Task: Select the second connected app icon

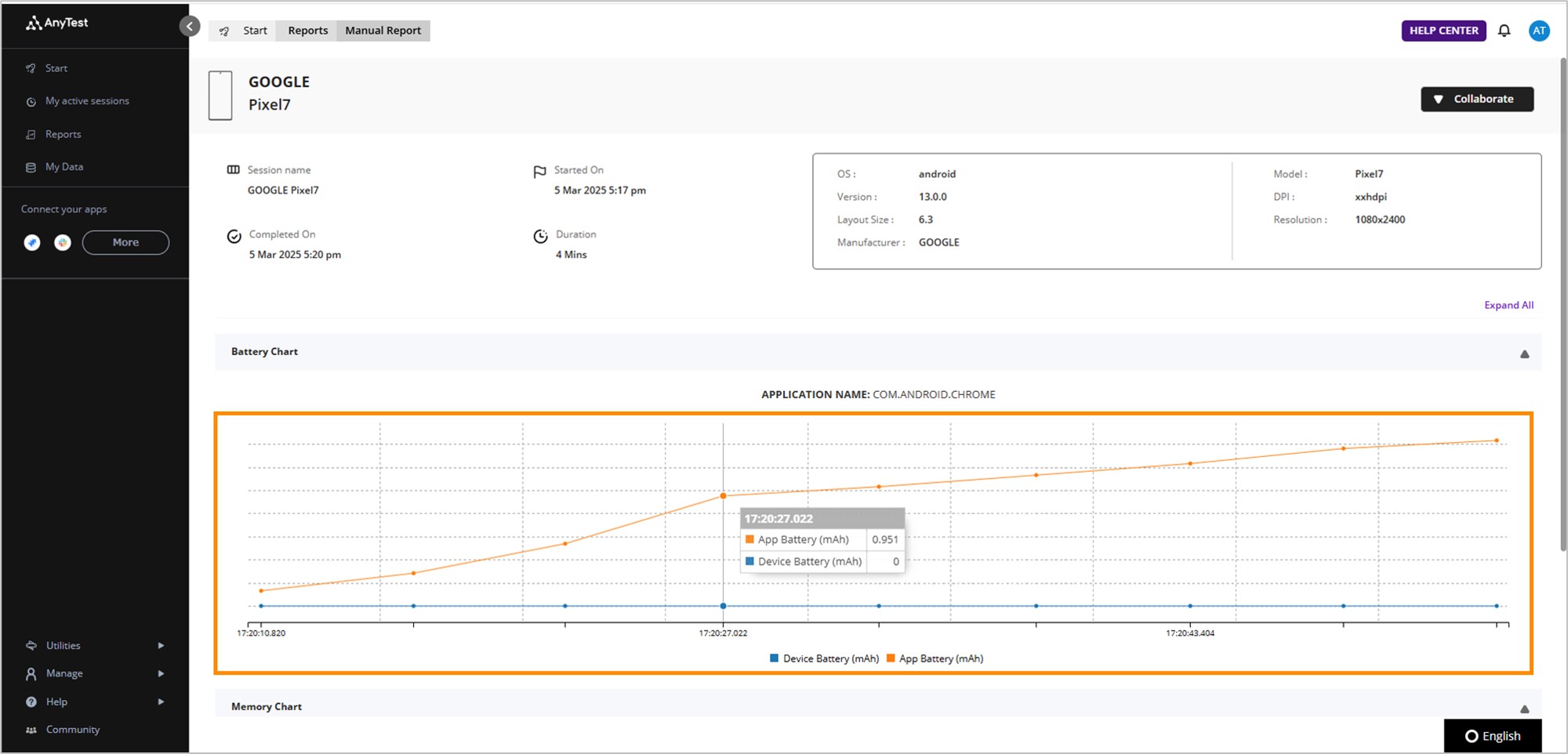Action: pos(63,243)
